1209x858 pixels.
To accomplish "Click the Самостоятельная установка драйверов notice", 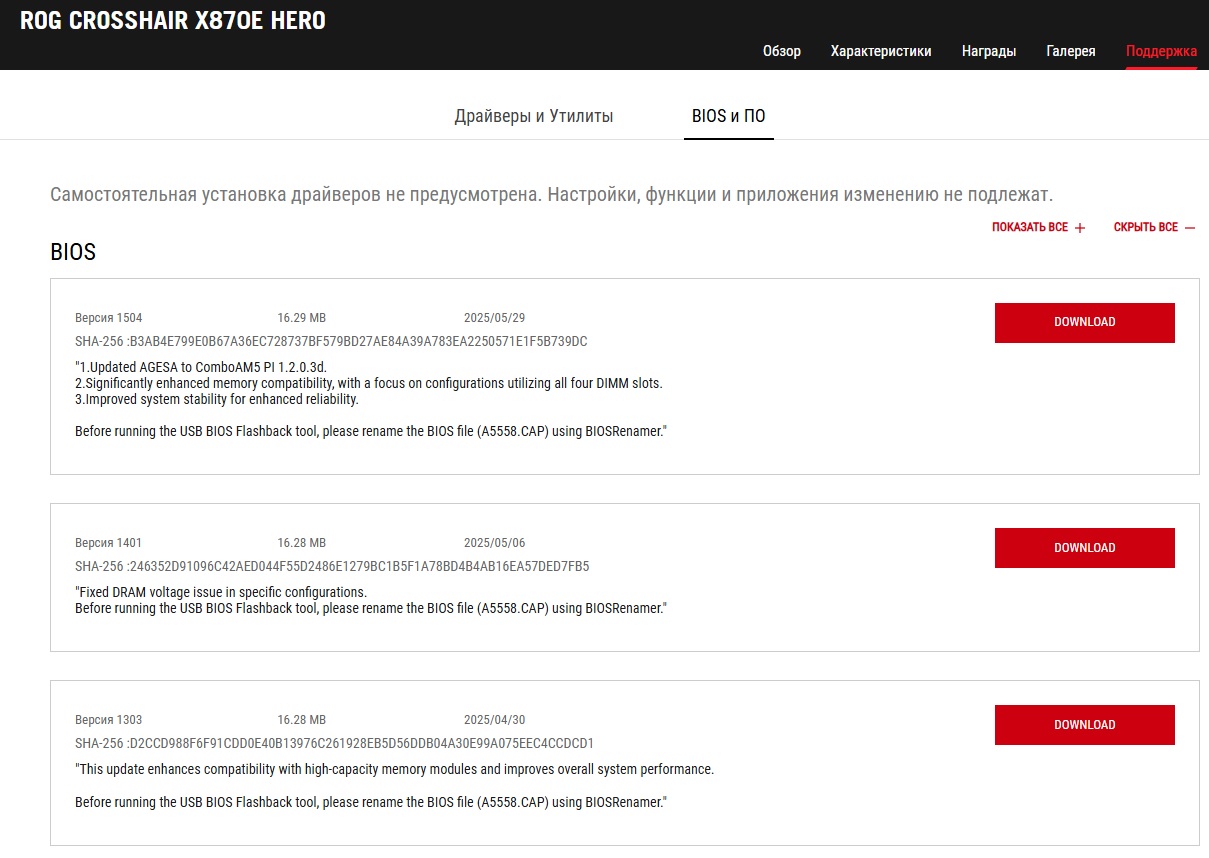I will (x=552, y=194).
